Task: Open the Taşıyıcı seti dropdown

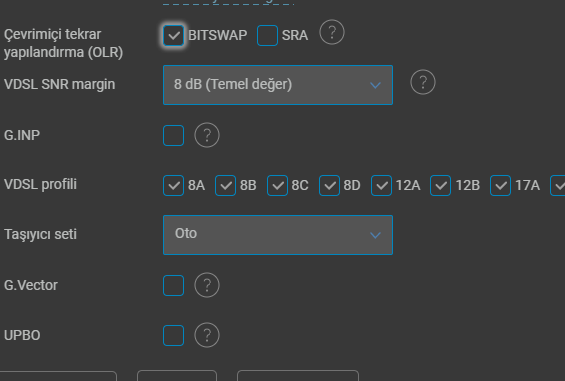Action: coord(278,235)
